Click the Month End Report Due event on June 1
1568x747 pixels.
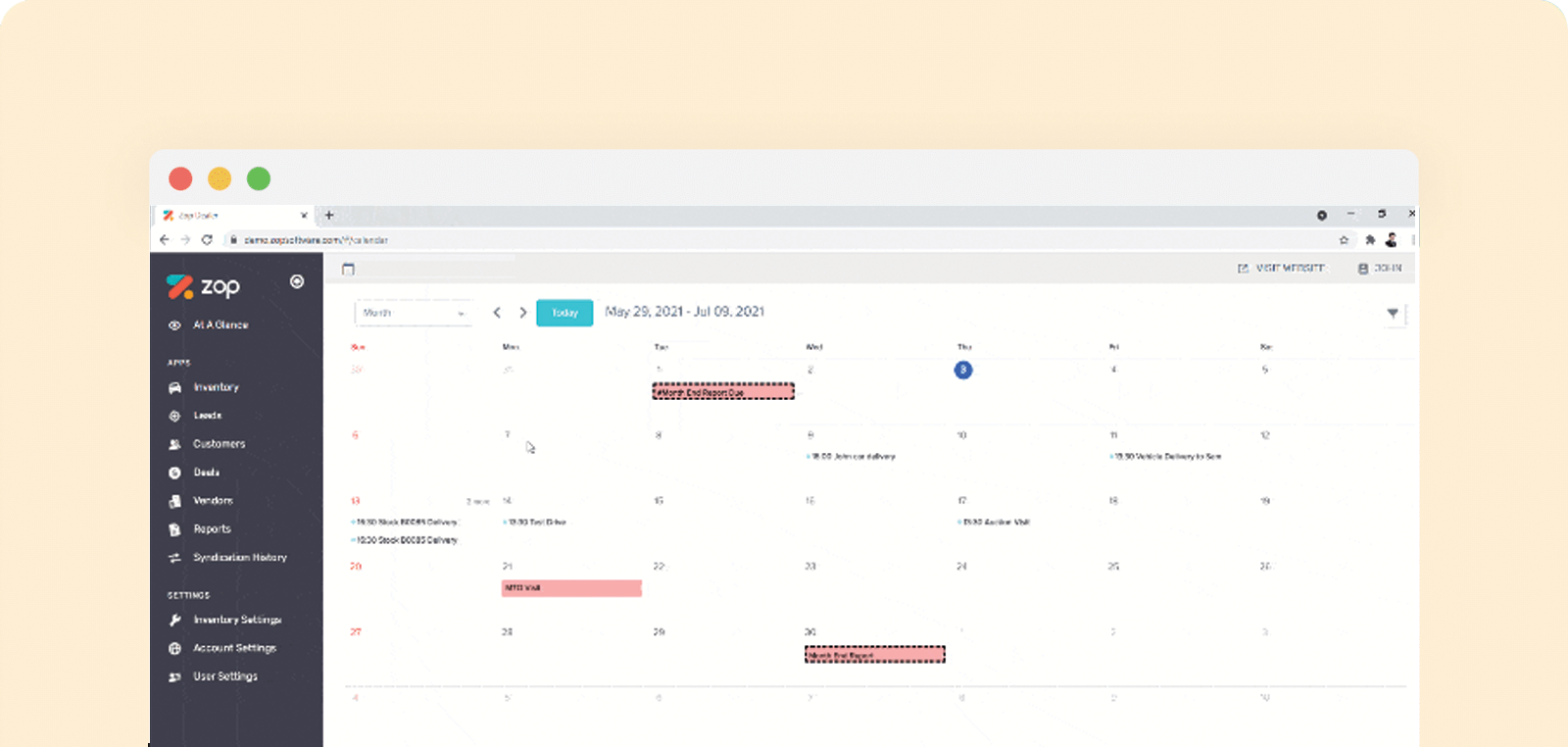pos(723,392)
